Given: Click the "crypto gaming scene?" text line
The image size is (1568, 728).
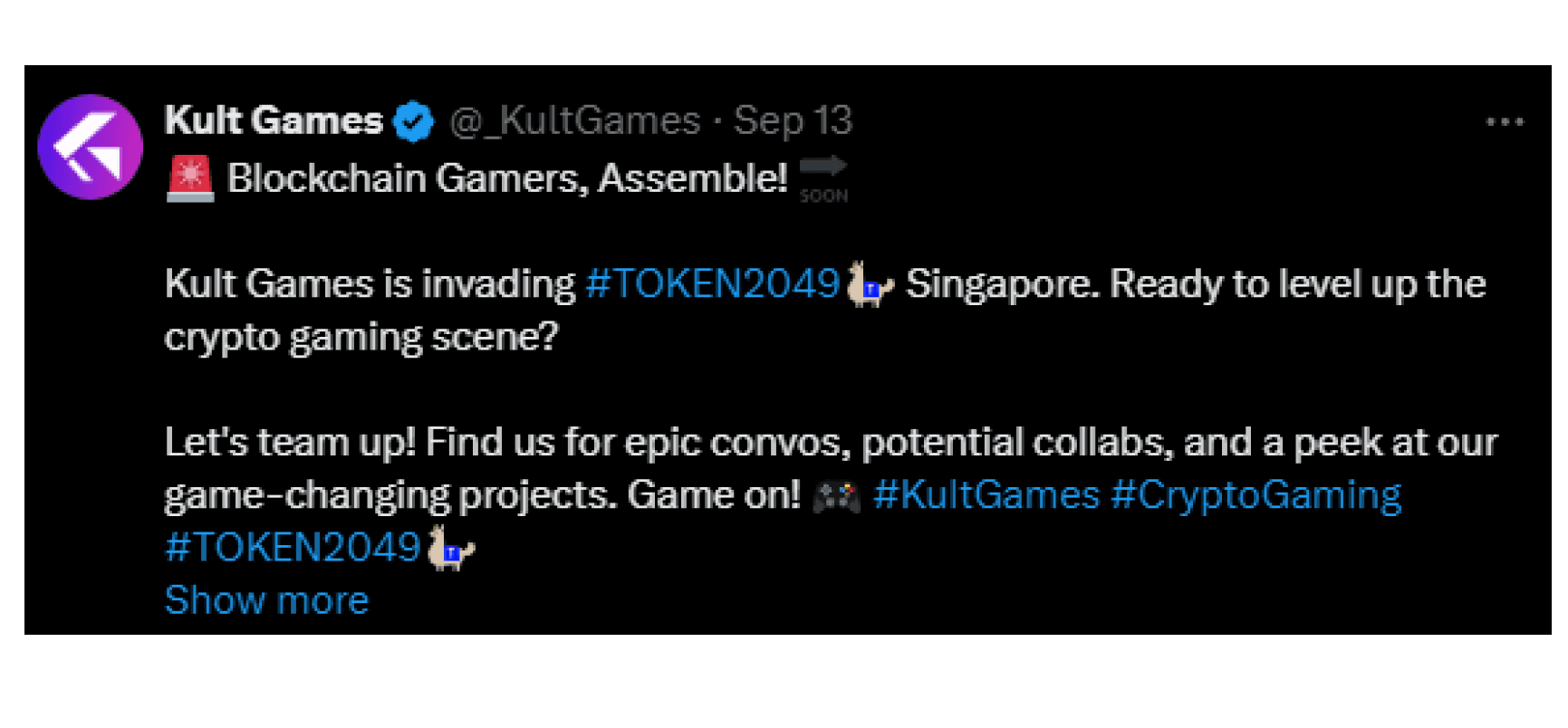Looking at the screenshot, I should click(361, 338).
